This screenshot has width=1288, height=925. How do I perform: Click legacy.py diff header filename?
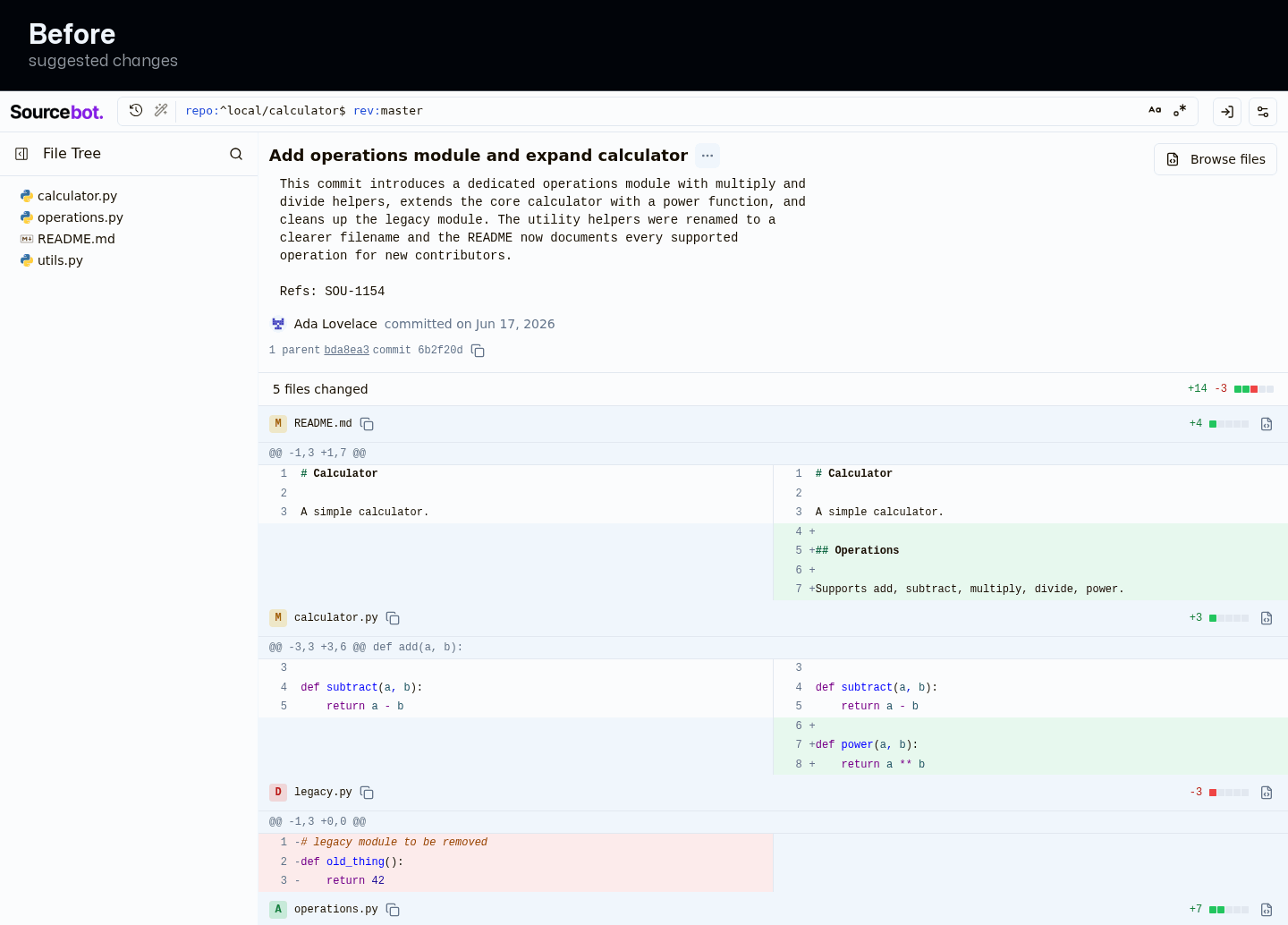click(x=323, y=793)
